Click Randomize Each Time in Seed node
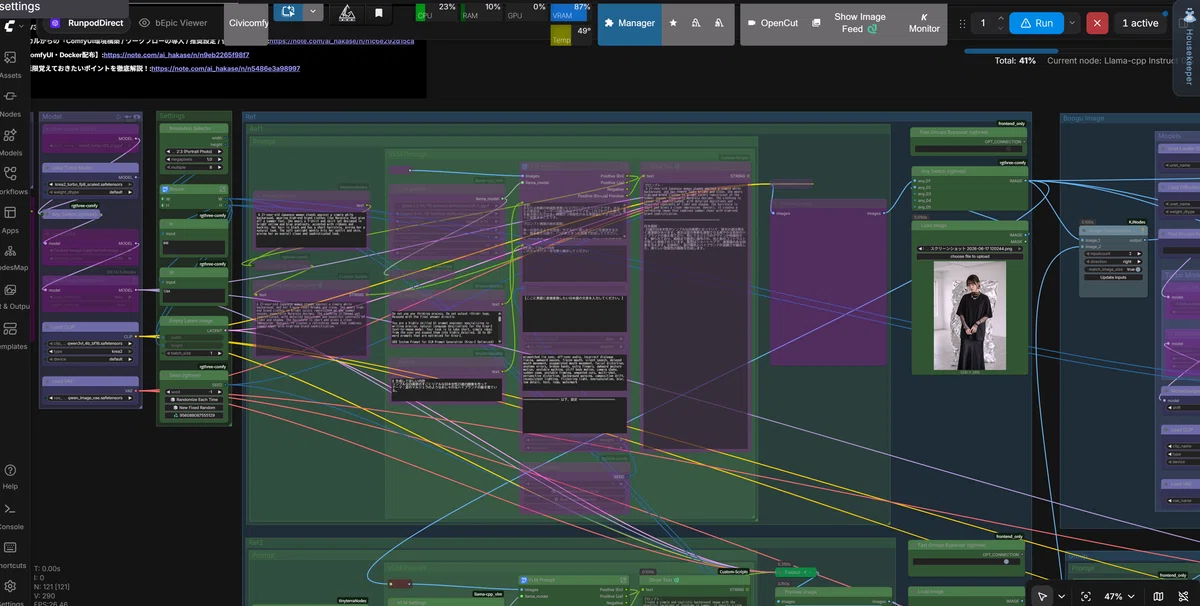1200x606 pixels. (195, 399)
